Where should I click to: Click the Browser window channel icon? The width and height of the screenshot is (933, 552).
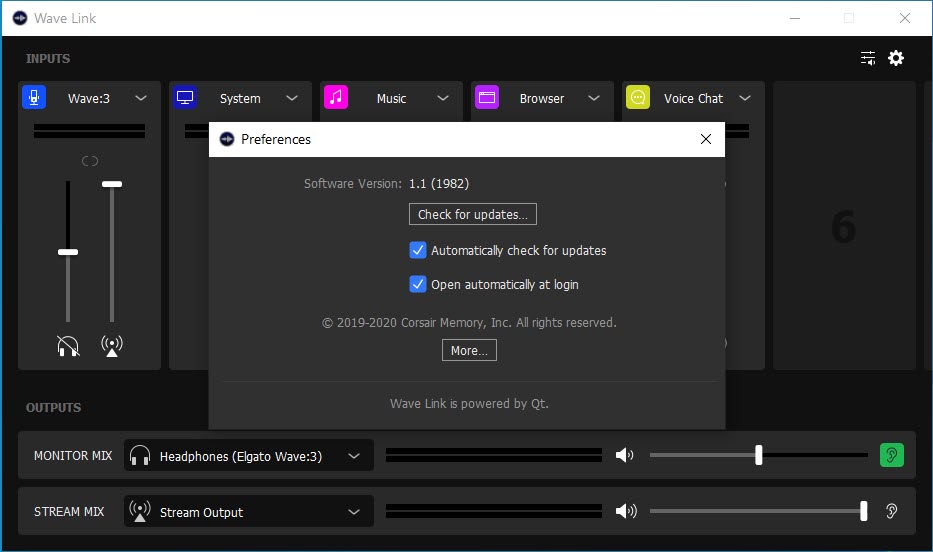coord(487,98)
